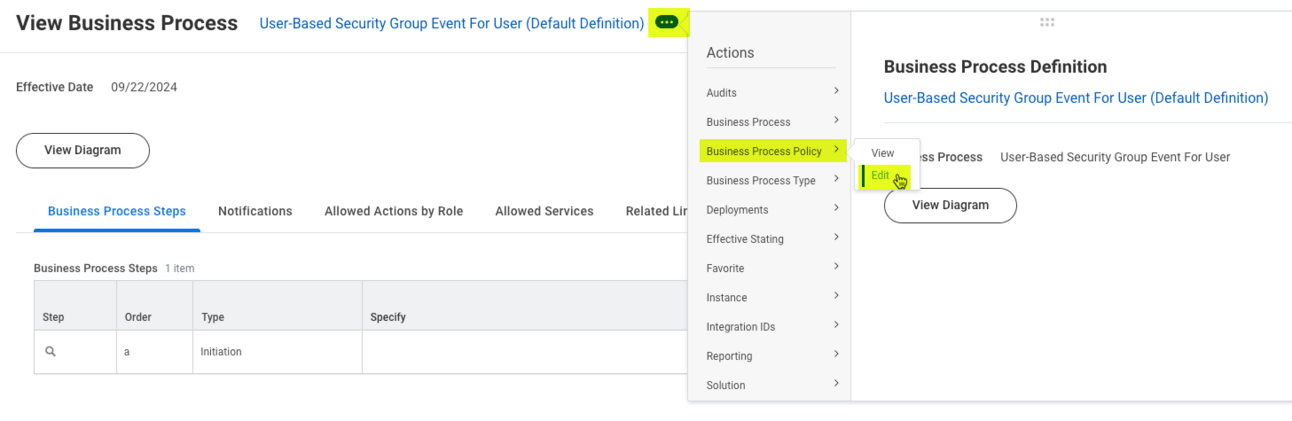Select Business Process Policy menu item

tap(764, 151)
